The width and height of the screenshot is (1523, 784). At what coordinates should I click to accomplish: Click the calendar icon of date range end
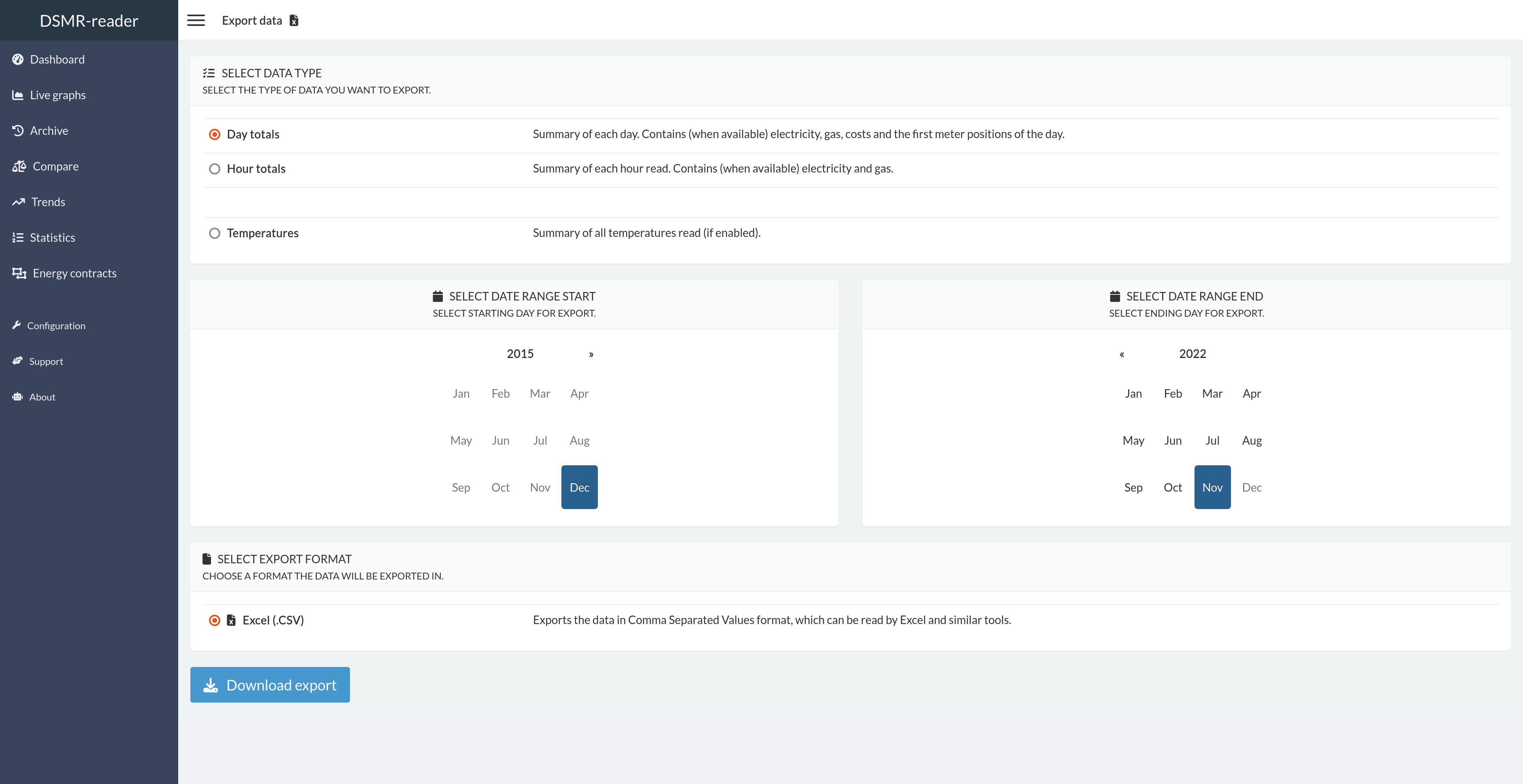pyautogui.click(x=1115, y=296)
